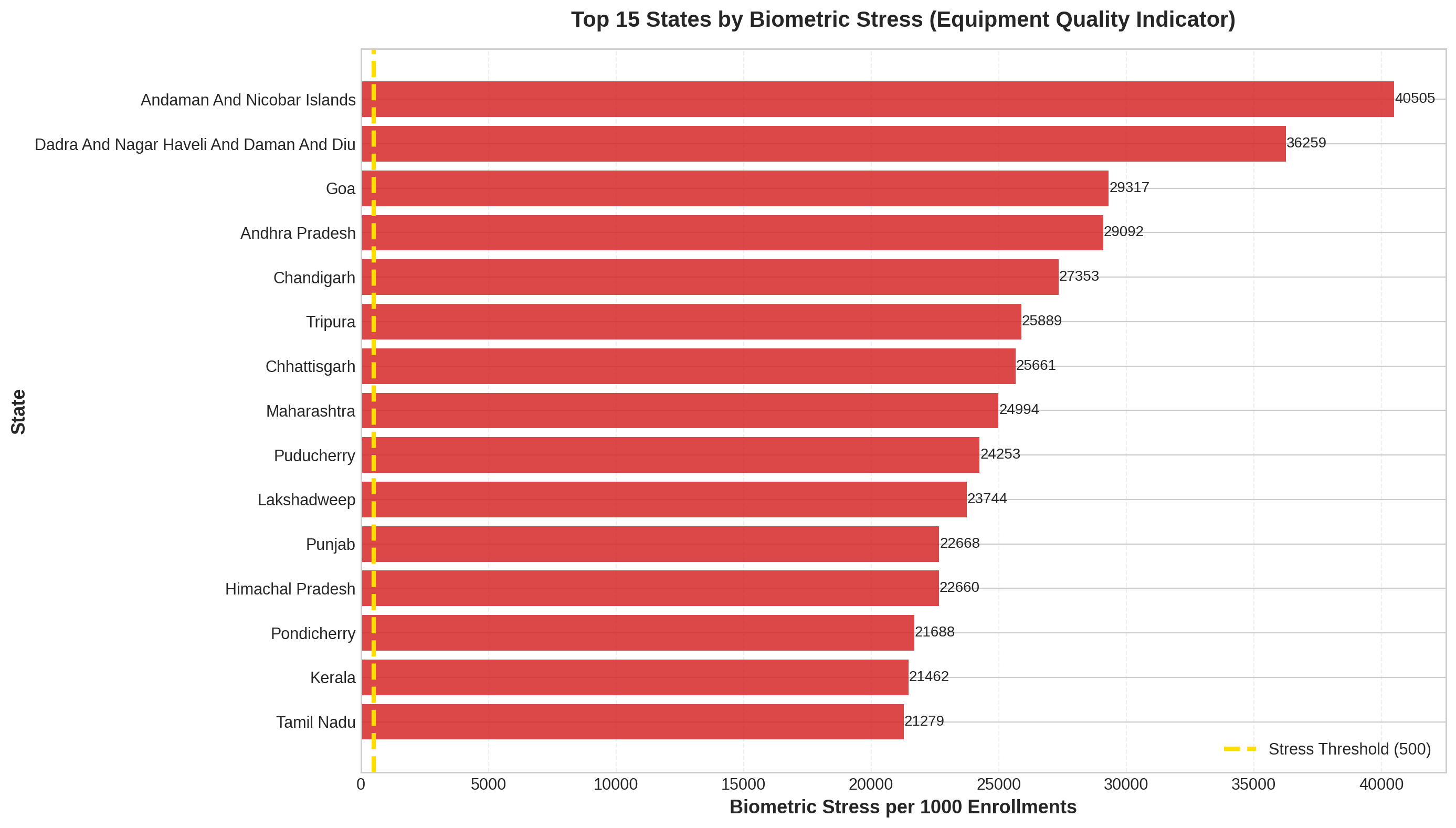1456x828 pixels.
Task: Select the Chandigarh bar
Action: 710,277
